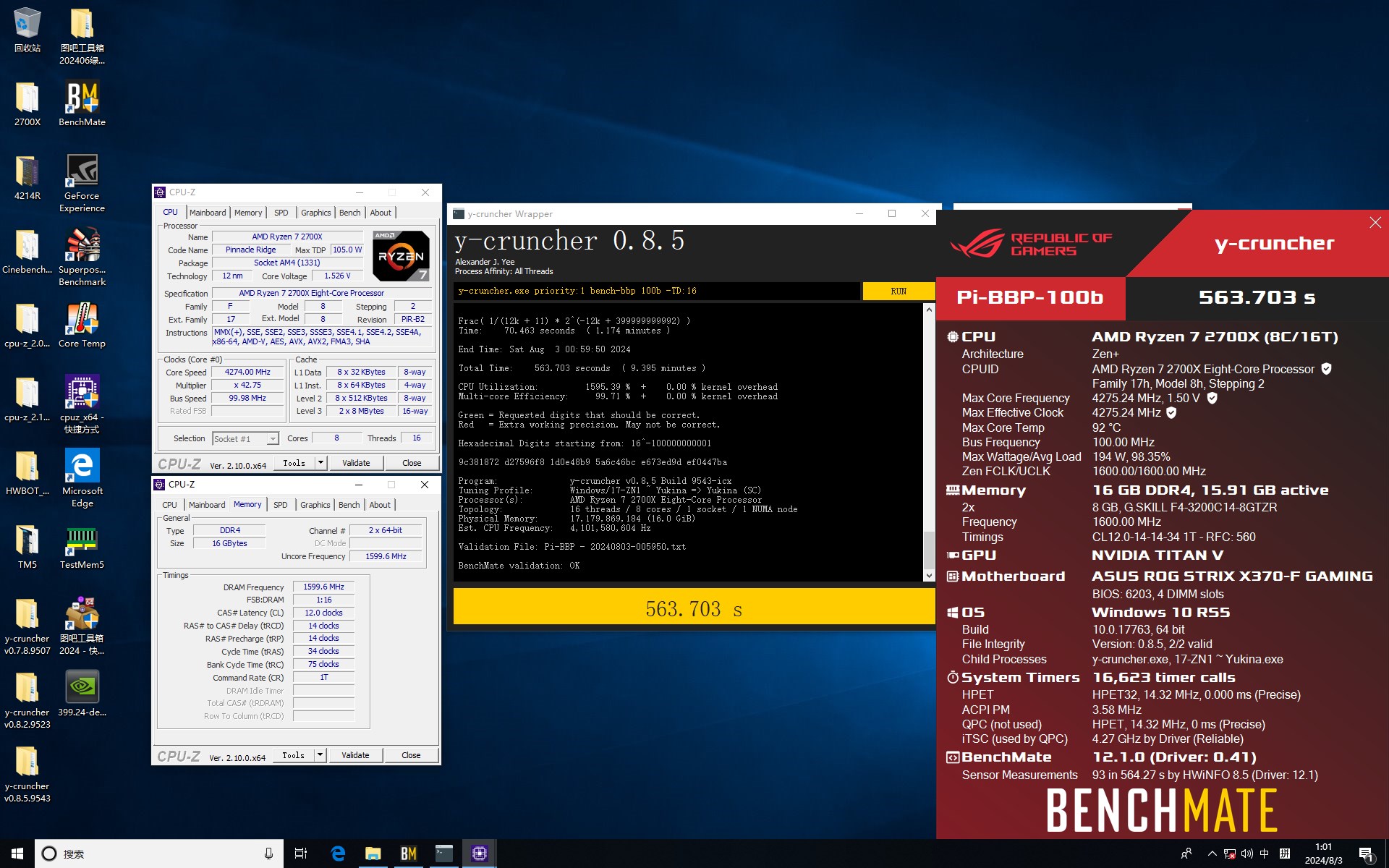Image resolution: width=1389 pixels, height=868 pixels.
Task: Switch to Memory tab in upper CPU-Z
Action: click(x=248, y=213)
